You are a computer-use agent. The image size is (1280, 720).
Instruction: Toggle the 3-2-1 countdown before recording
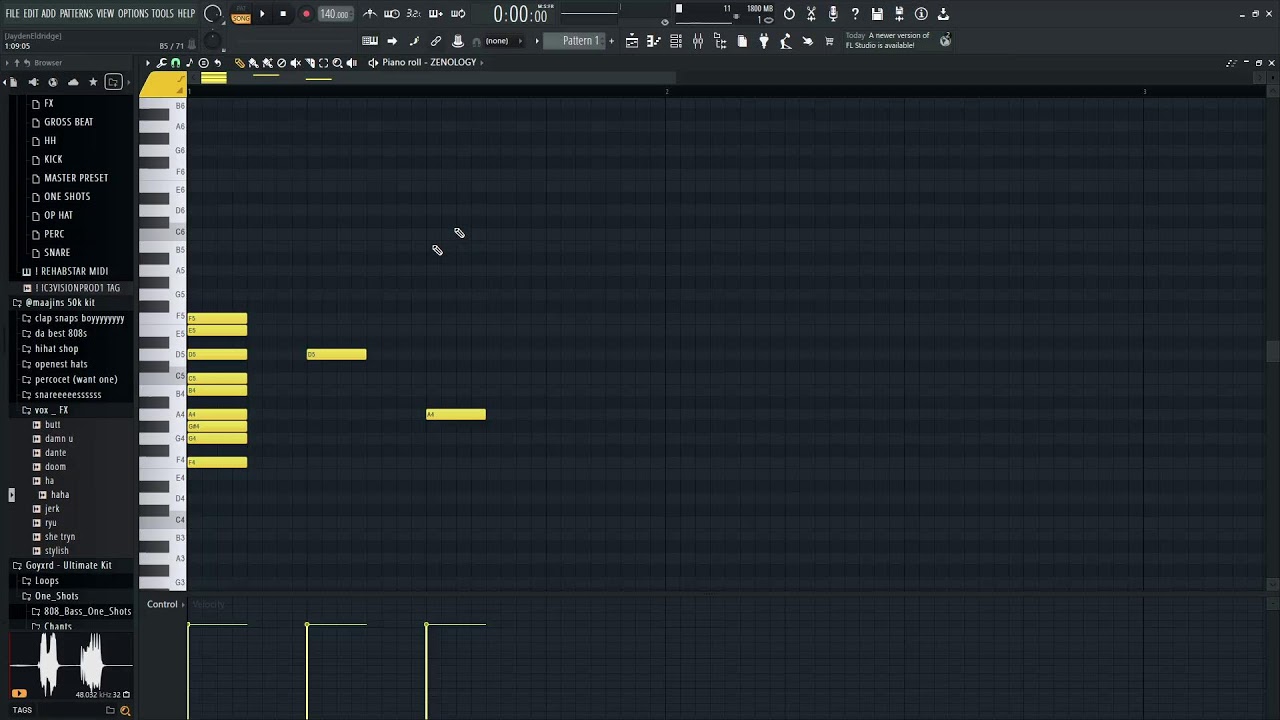pos(413,14)
